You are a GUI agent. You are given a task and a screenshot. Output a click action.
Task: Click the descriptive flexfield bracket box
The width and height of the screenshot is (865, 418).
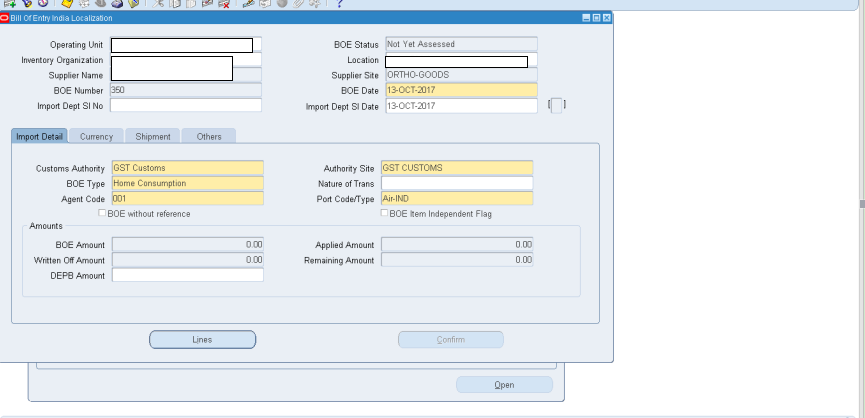557,105
